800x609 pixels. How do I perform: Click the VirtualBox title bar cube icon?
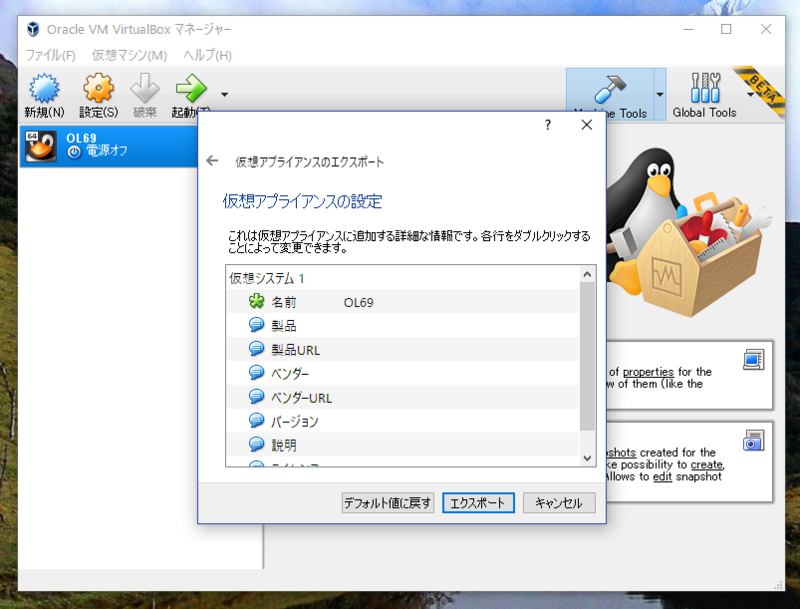pyautogui.click(x=33, y=29)
